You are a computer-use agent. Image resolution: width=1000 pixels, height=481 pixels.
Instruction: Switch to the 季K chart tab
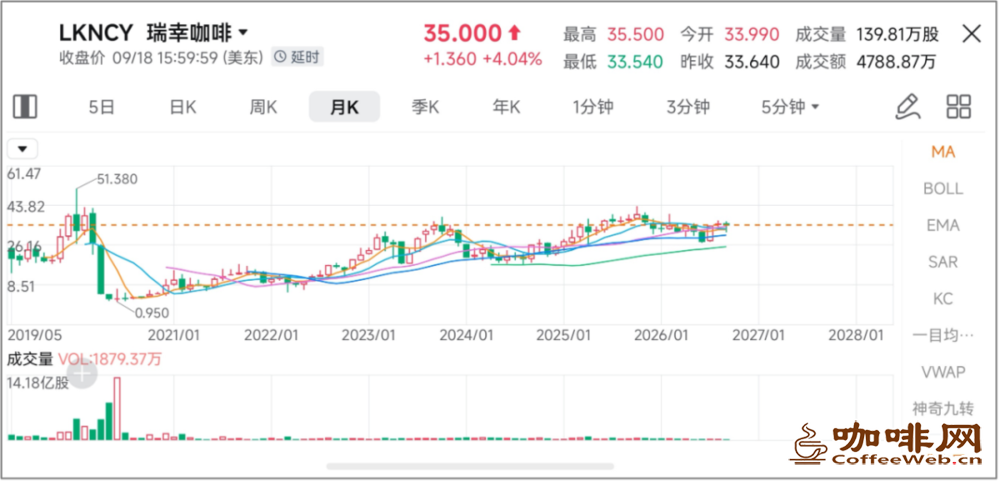pos(425,107)
